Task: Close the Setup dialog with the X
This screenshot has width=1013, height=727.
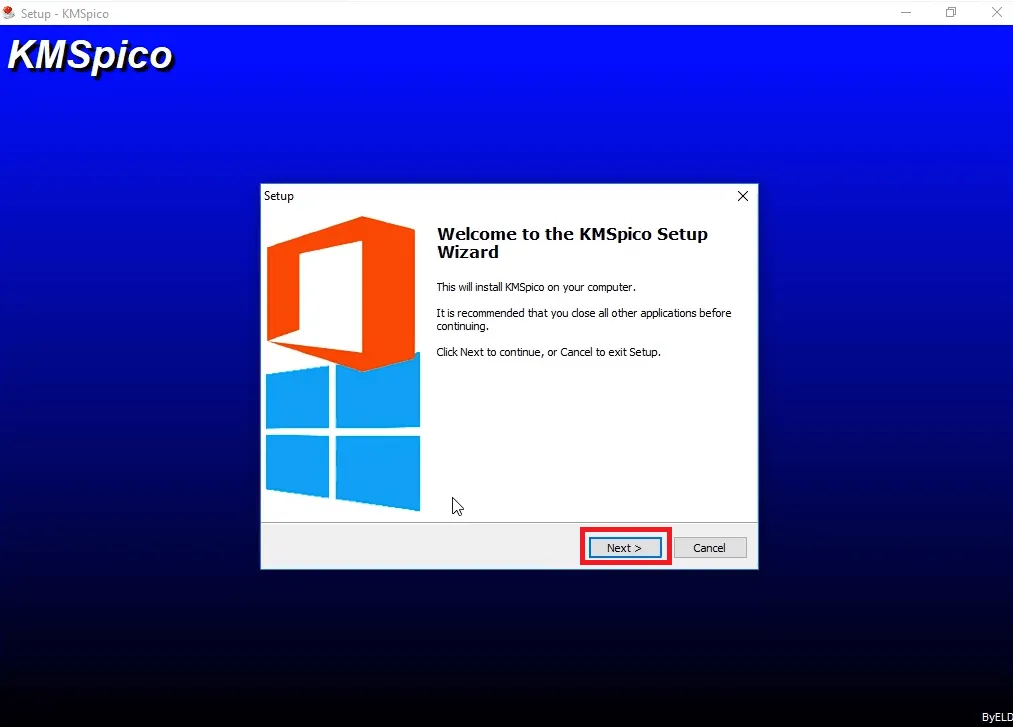Action: 743,196
